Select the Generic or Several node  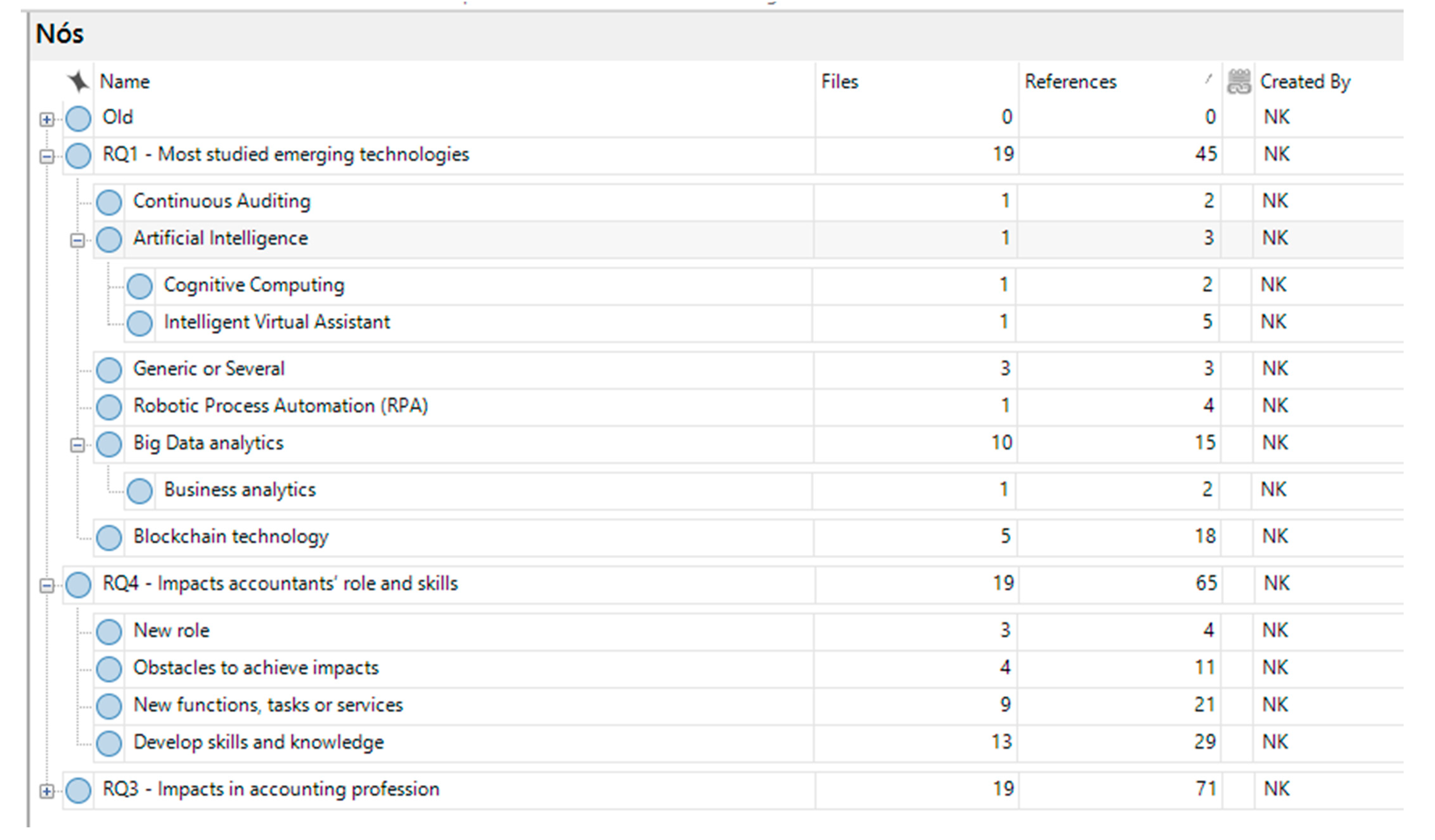pyautogui.click(x=209, y=369)
